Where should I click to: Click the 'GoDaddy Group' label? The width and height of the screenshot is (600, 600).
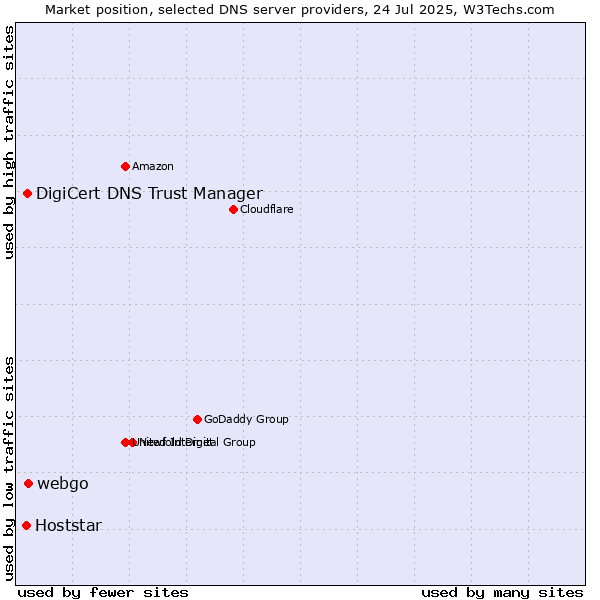pyautogui.click(x=246, y=419)
